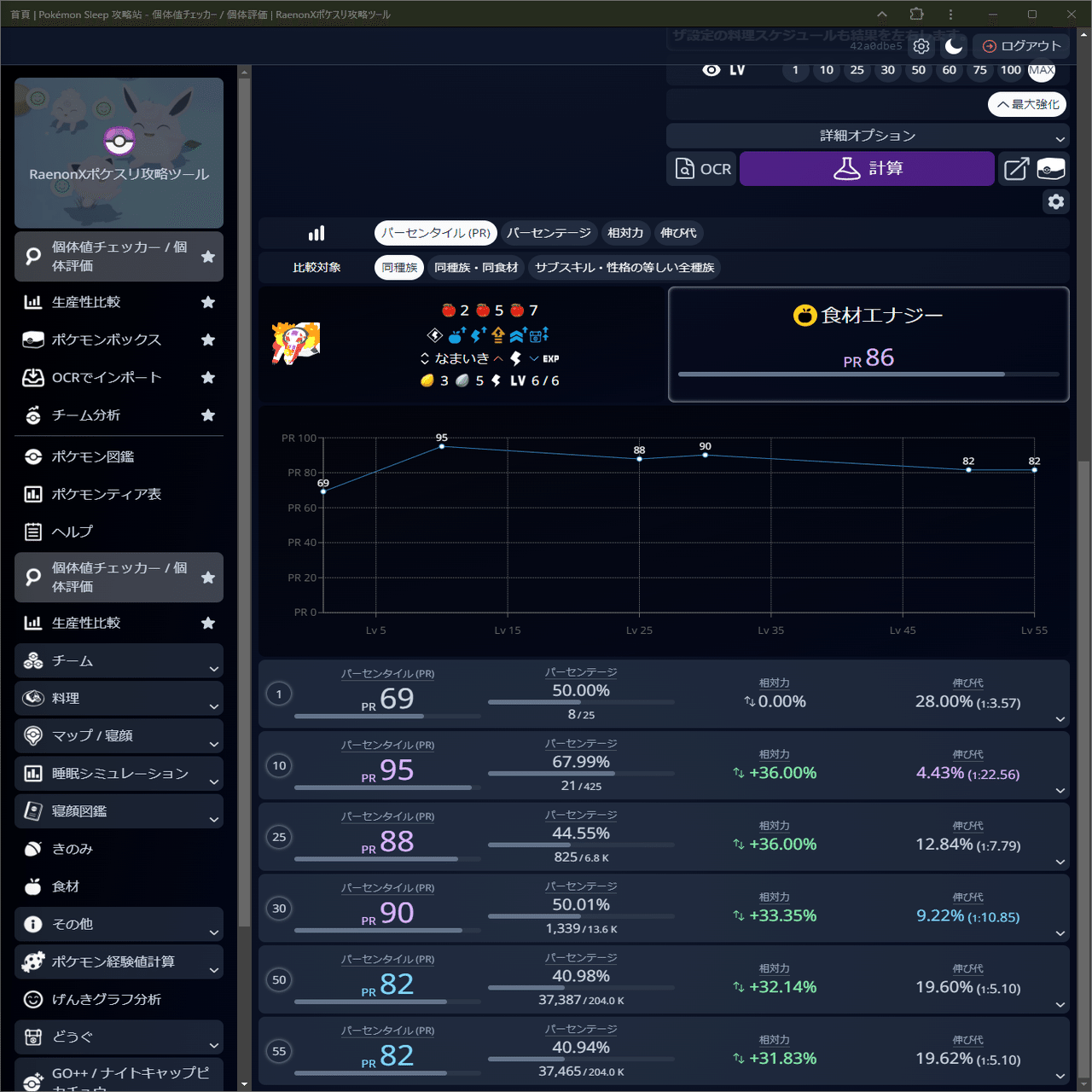The image size is (1092, 1092).
Task: Unfavorite star next to ポケモンボックス
Action: [207, 340]
